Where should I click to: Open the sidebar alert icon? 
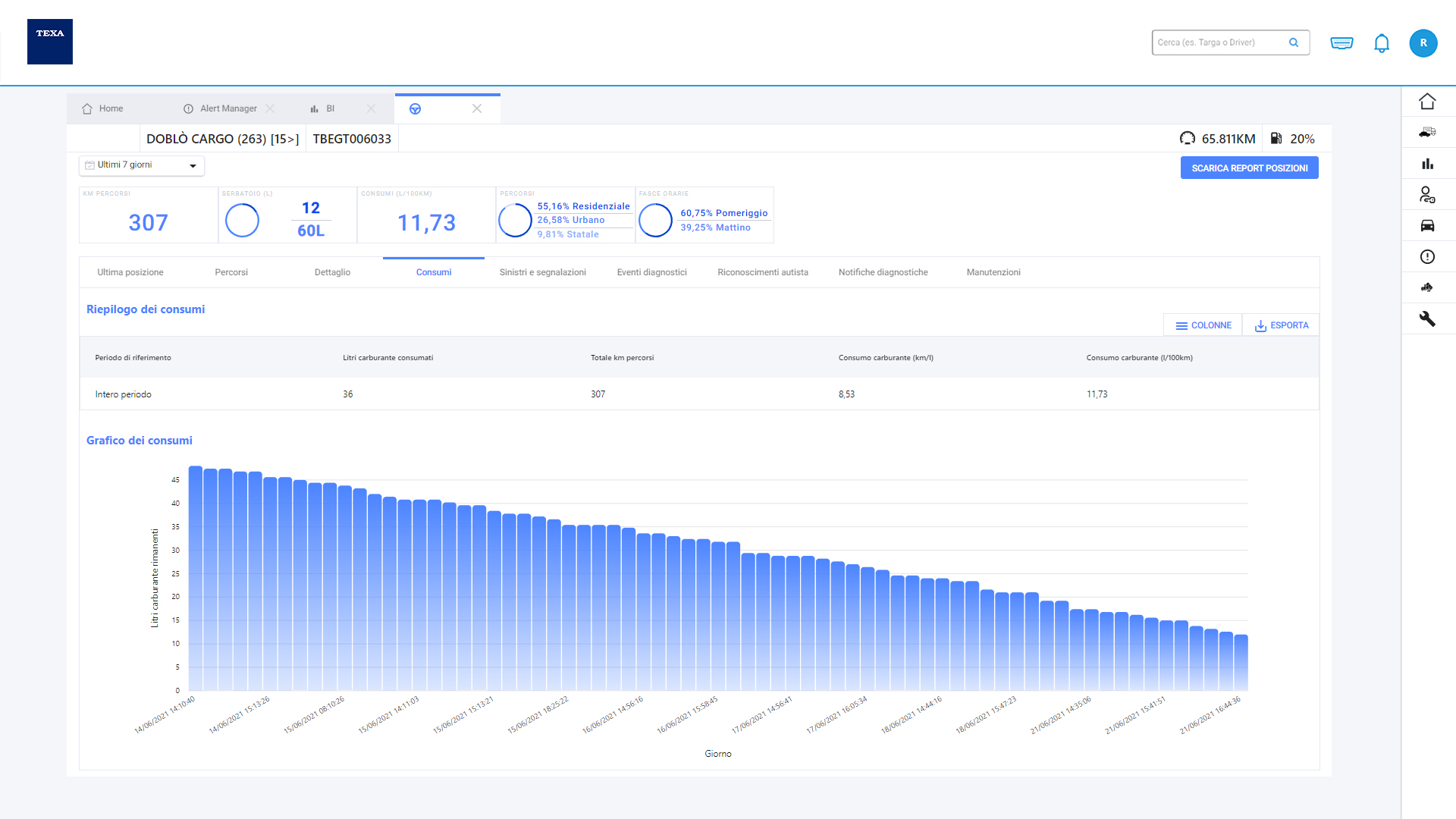(x=1427, y=256)
